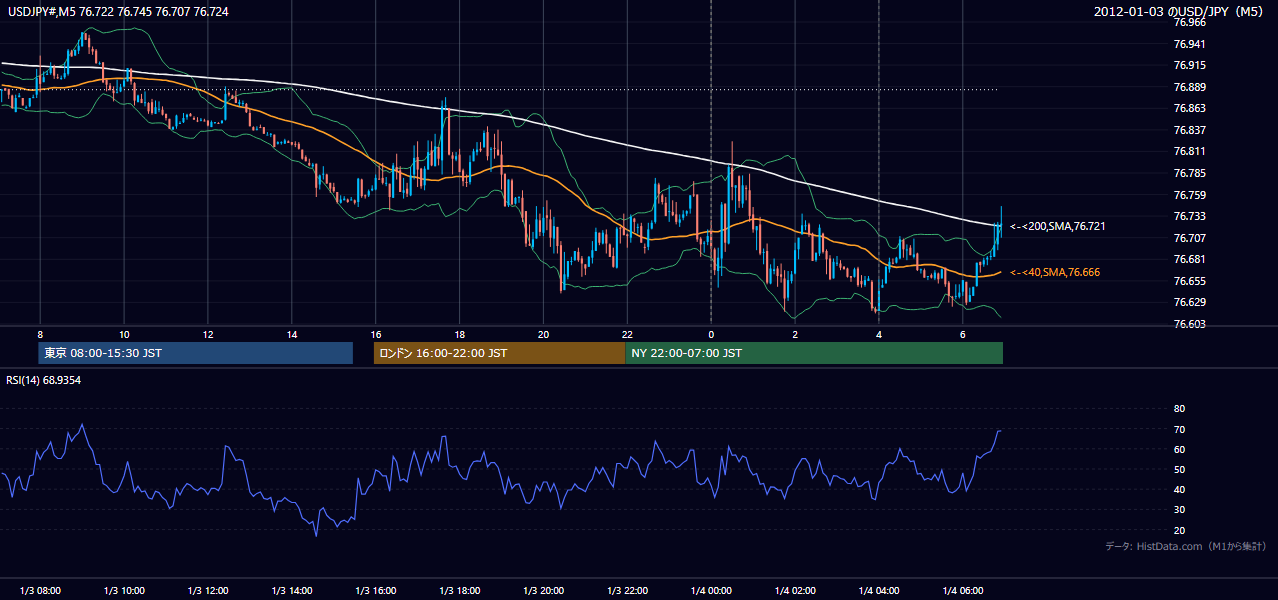Click hour label 4 under price chart
The image size is (1278, 600).
tap(879, 333)
